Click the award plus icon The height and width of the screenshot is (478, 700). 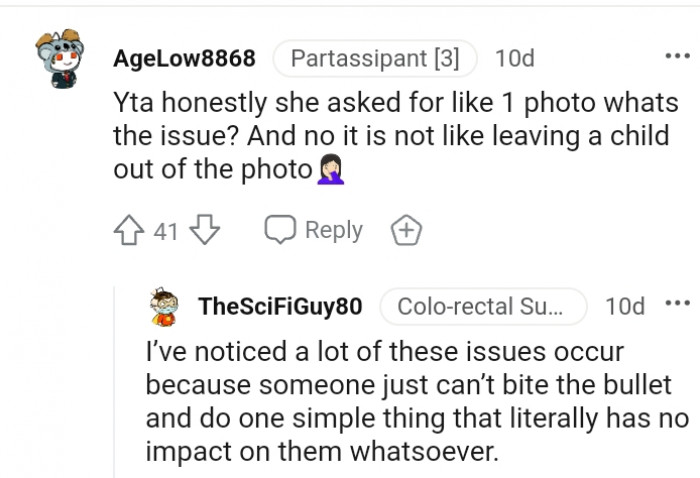click(x=408, y=231)
